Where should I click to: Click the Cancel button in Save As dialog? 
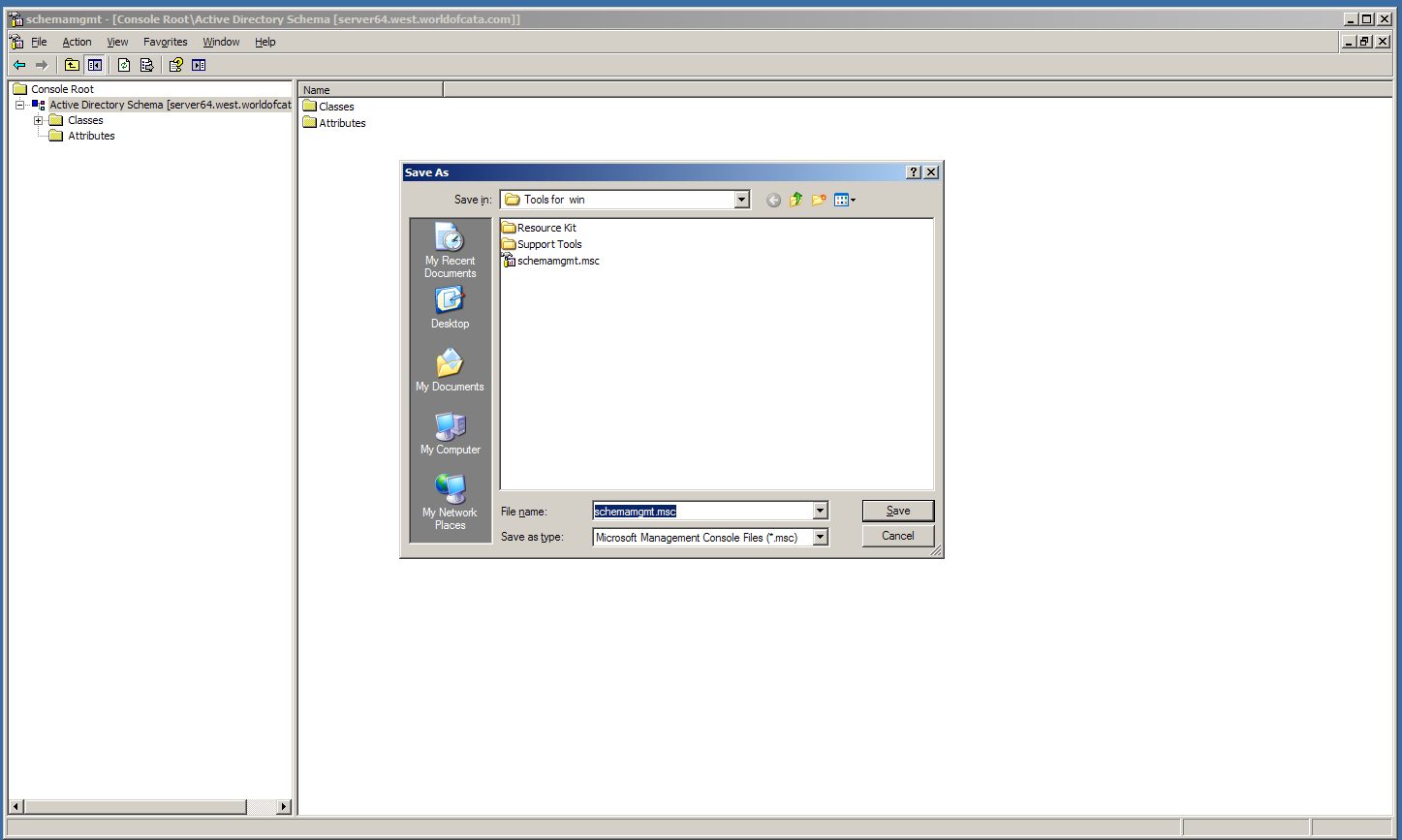tap(898, 536)
